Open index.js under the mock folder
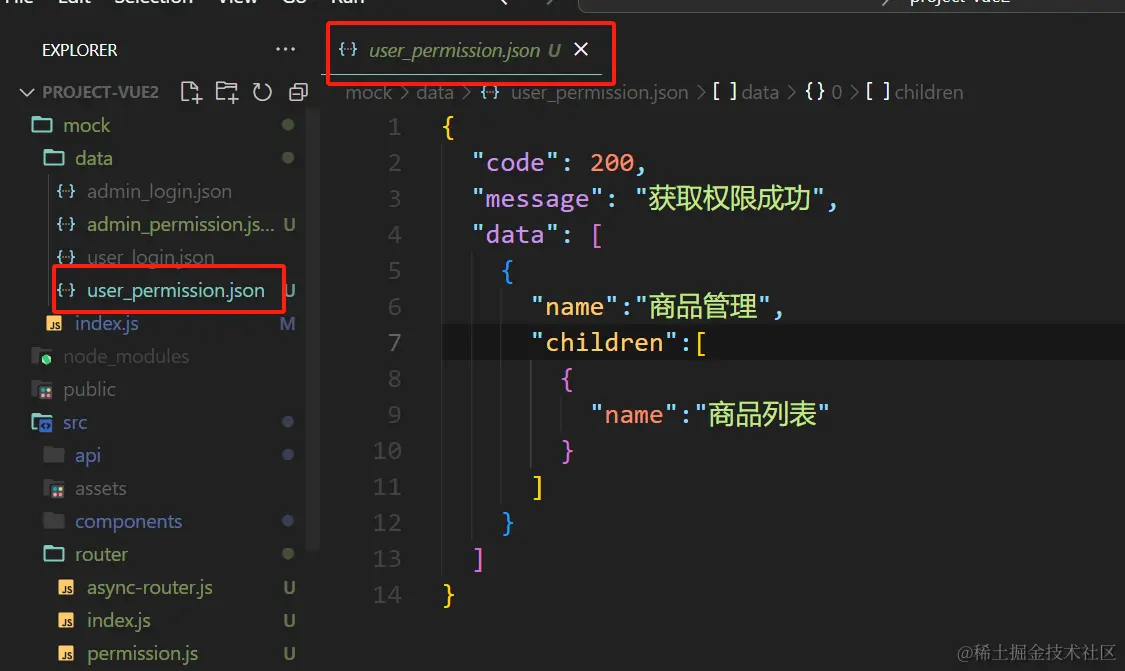Screen dimensions: 1125x671 tap(106, 324)
